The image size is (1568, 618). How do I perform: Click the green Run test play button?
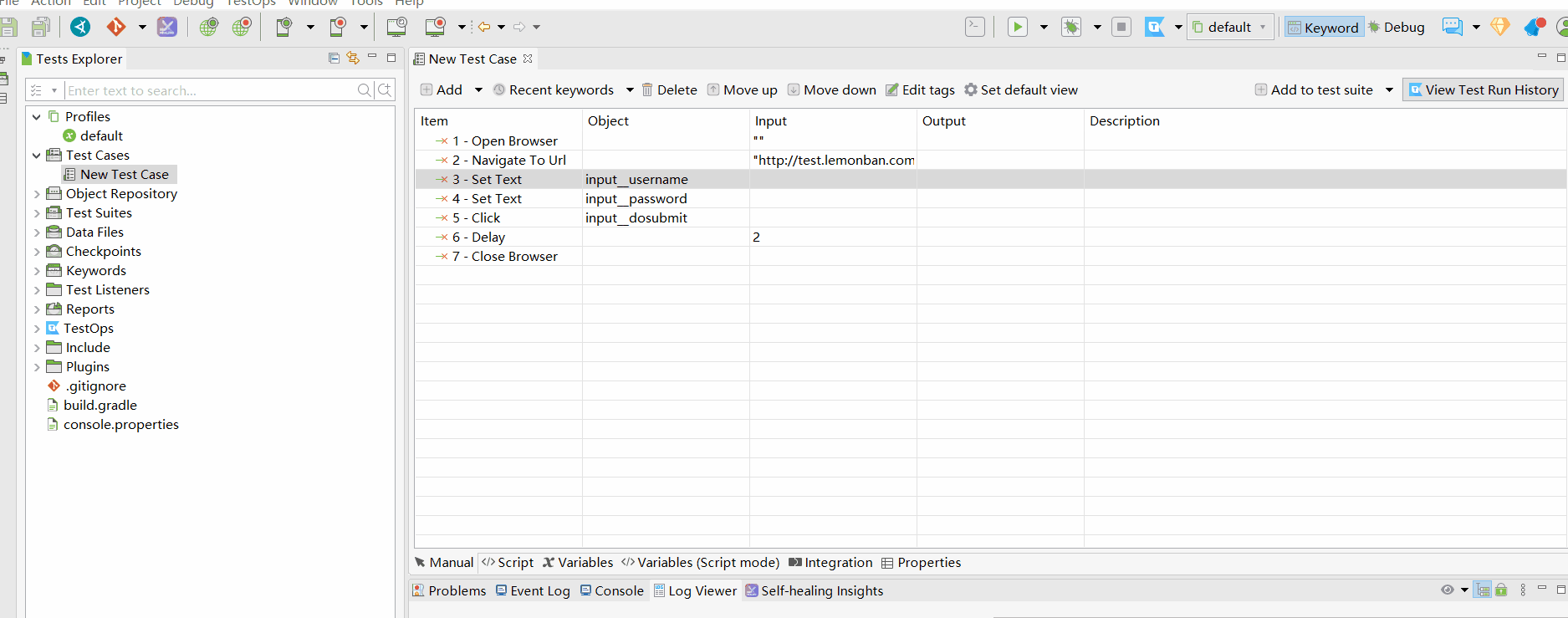click(x=1017, y=27)
